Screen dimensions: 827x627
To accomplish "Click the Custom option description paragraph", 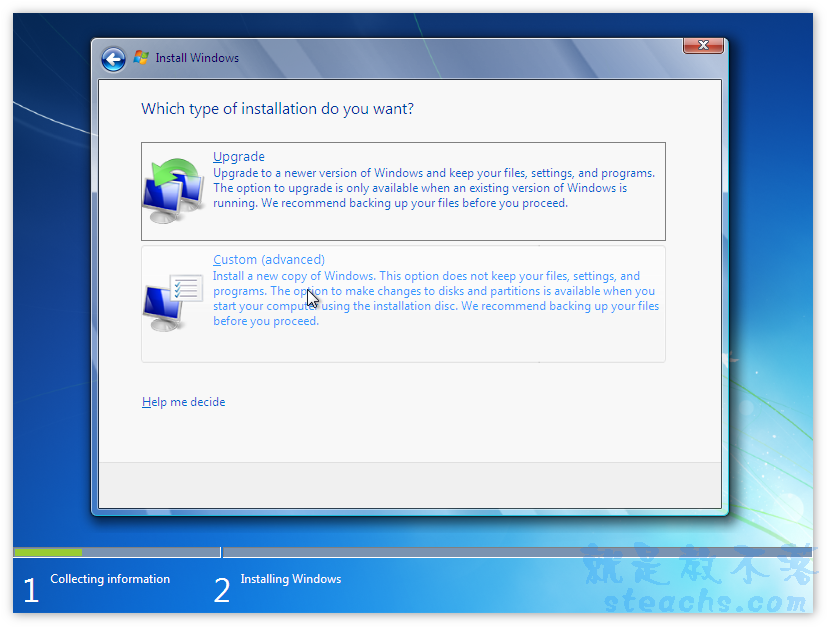I will [436, 298].
